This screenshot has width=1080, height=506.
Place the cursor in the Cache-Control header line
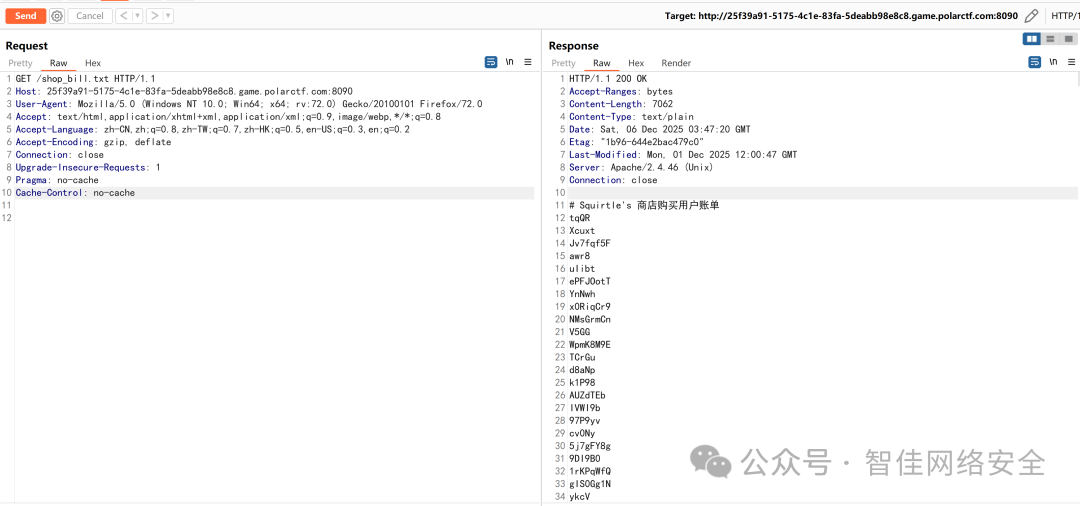click(274, 193)
